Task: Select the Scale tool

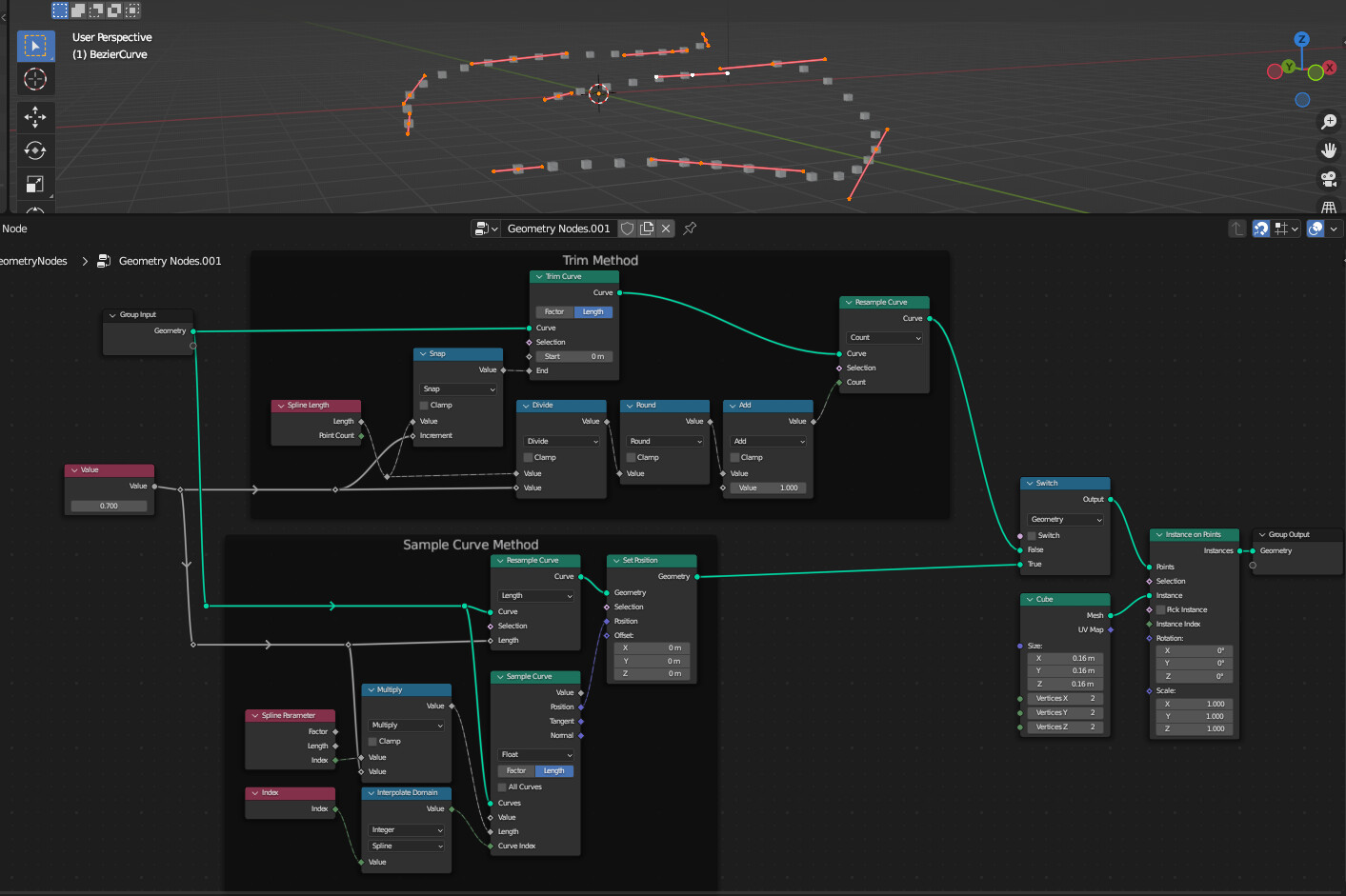Action: 35,182
